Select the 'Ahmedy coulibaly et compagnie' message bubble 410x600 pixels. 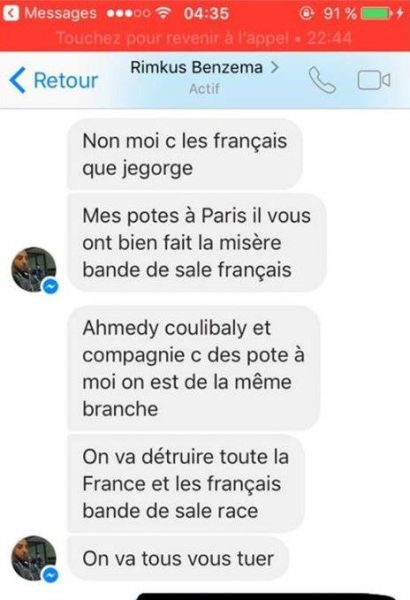click(x=193, y=368)
